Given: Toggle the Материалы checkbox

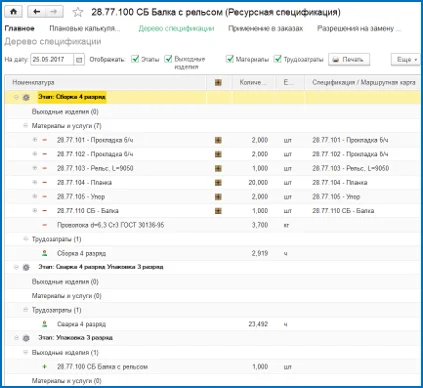Looking at the screenshot, I should (x=229, y=59).
